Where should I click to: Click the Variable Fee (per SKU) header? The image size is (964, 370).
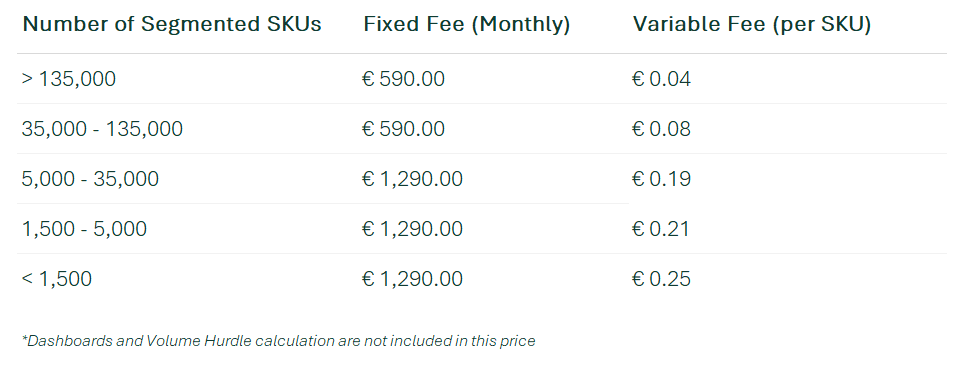tap(752, 25)
